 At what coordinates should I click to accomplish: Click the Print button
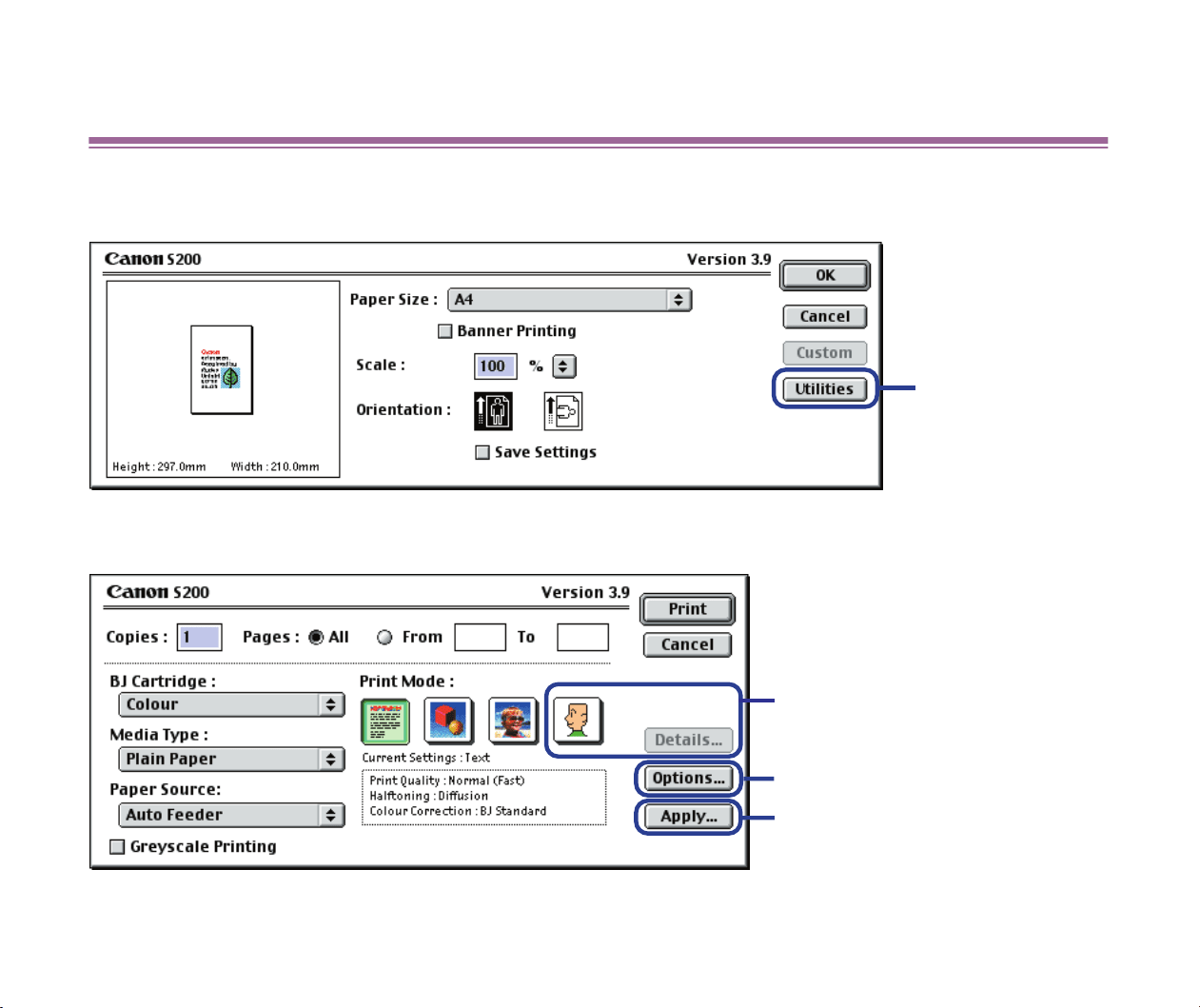click(687, 609)
